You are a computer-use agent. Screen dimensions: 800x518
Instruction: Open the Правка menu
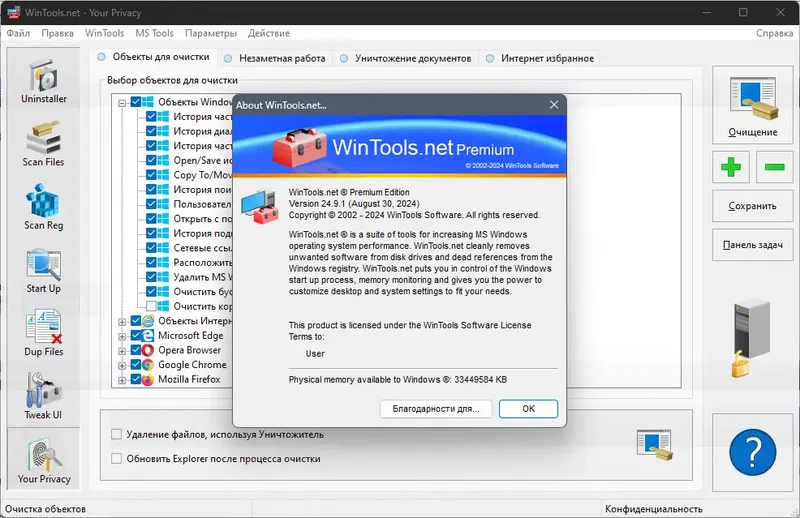57,33
